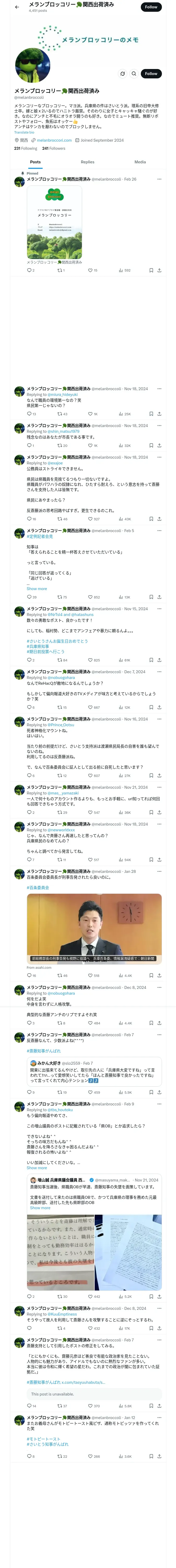Open the Media tab
This screenshot has width=176, height=1568.
click(x=140, y=162)
